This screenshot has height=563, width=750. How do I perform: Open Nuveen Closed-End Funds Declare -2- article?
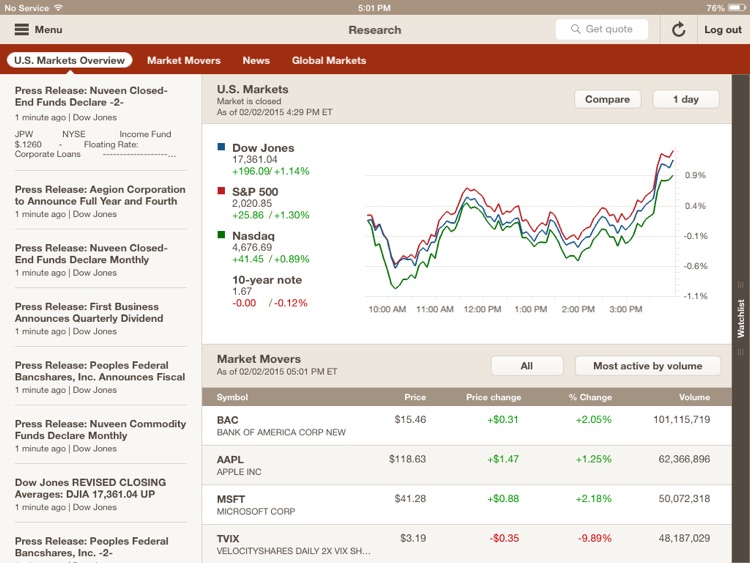click(100, 122)
